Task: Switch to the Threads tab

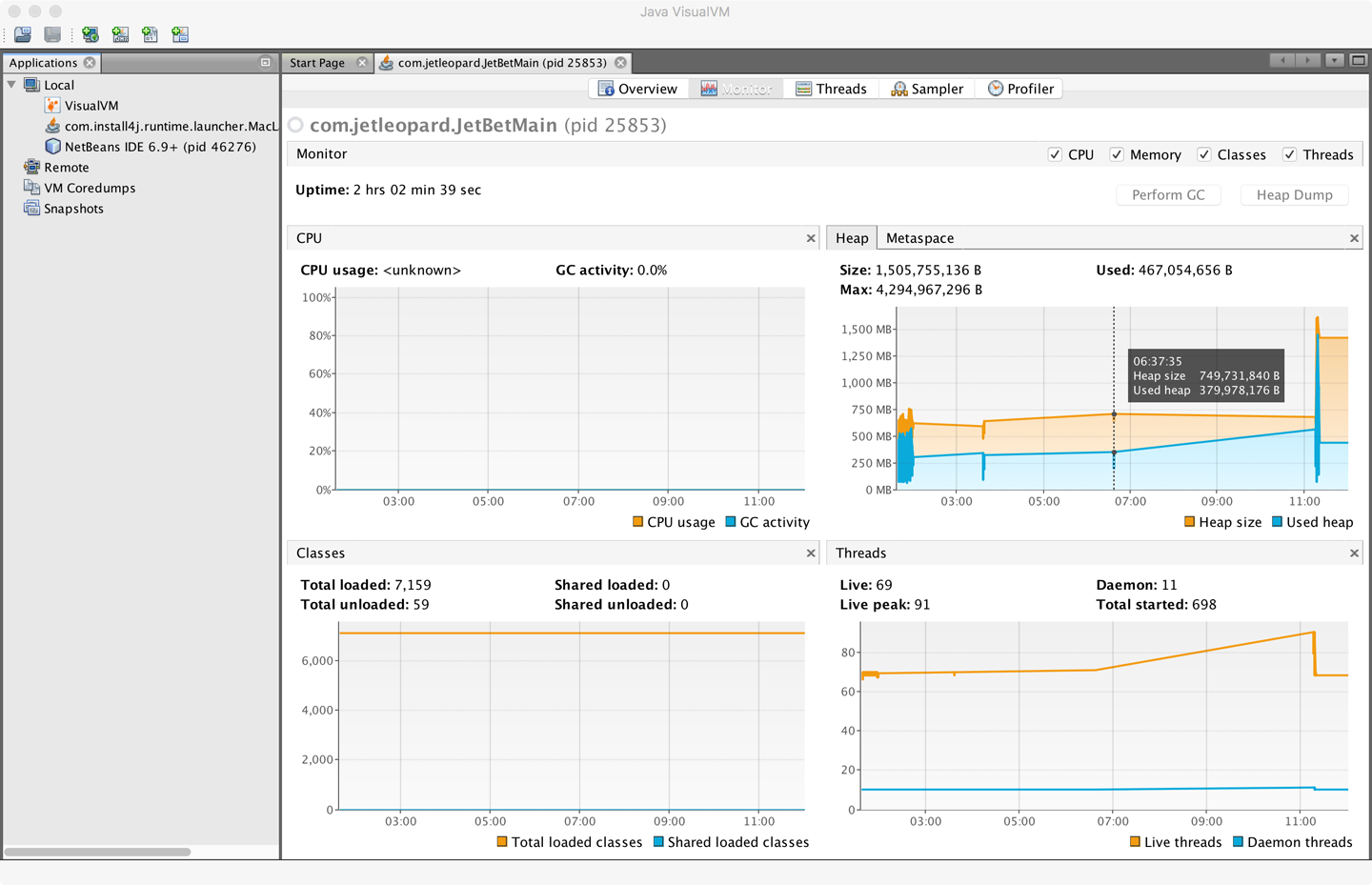Action: (x=831, y=89)
